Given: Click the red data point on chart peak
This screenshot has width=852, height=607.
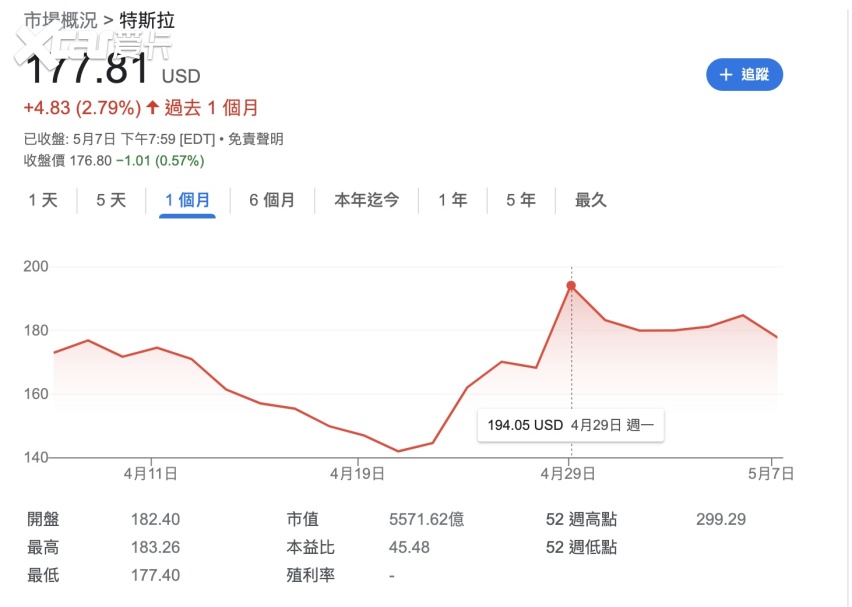Looking at the screenshot, I should [x=571, y=286].
